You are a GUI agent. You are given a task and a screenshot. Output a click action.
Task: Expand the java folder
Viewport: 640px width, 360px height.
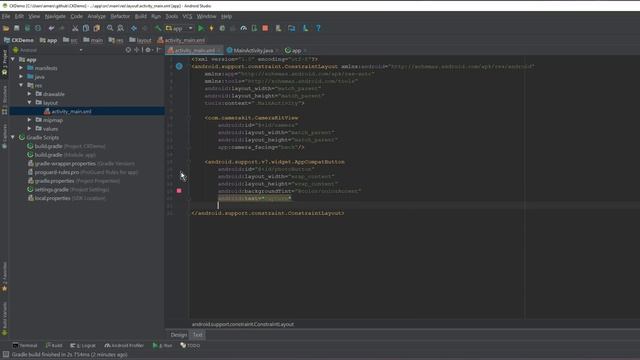21,76
